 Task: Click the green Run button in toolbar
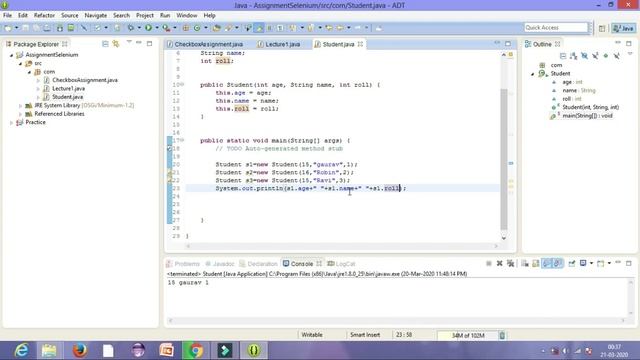(149, 28)
